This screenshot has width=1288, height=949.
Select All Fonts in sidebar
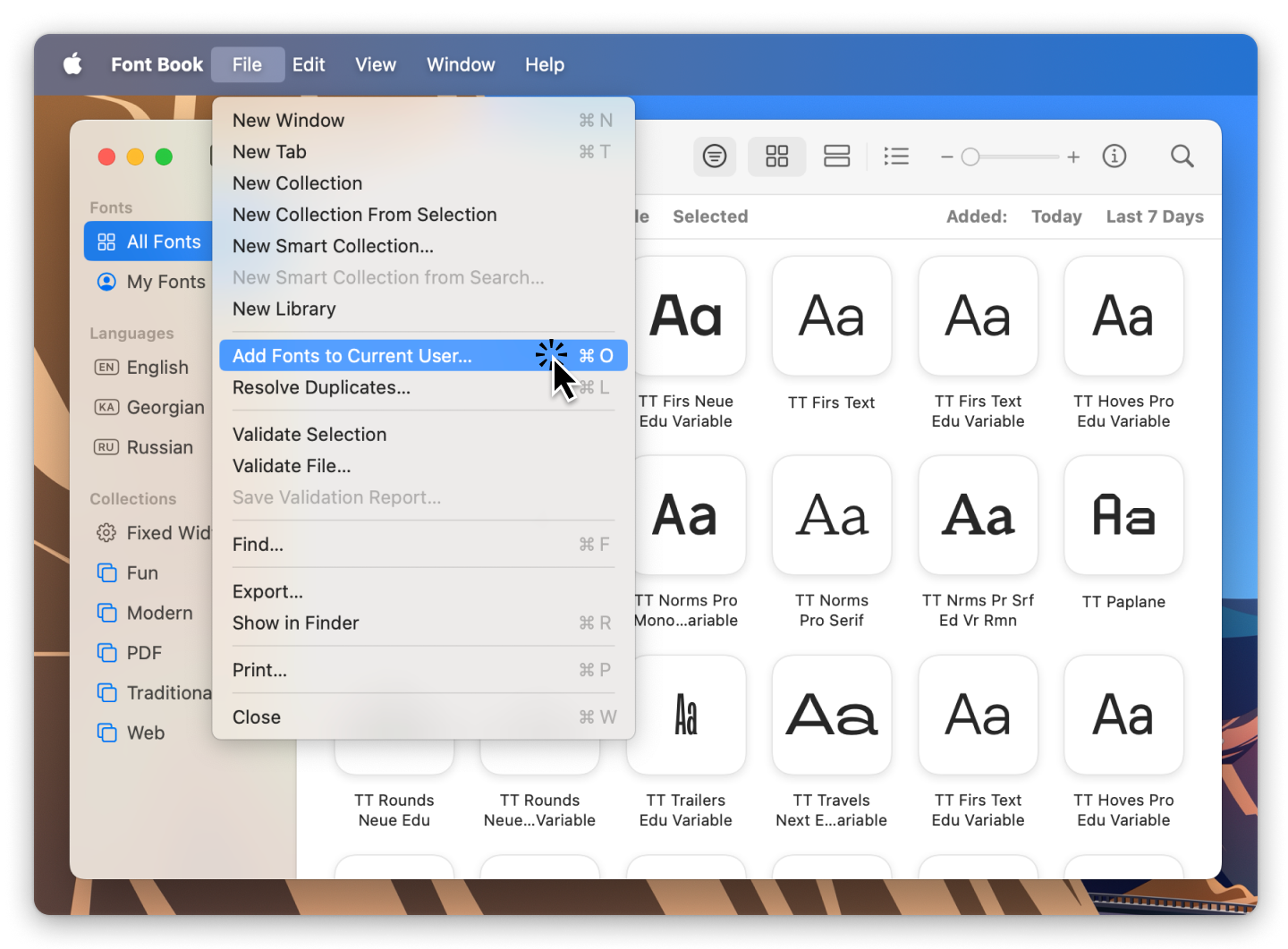(x=148, y=241)
